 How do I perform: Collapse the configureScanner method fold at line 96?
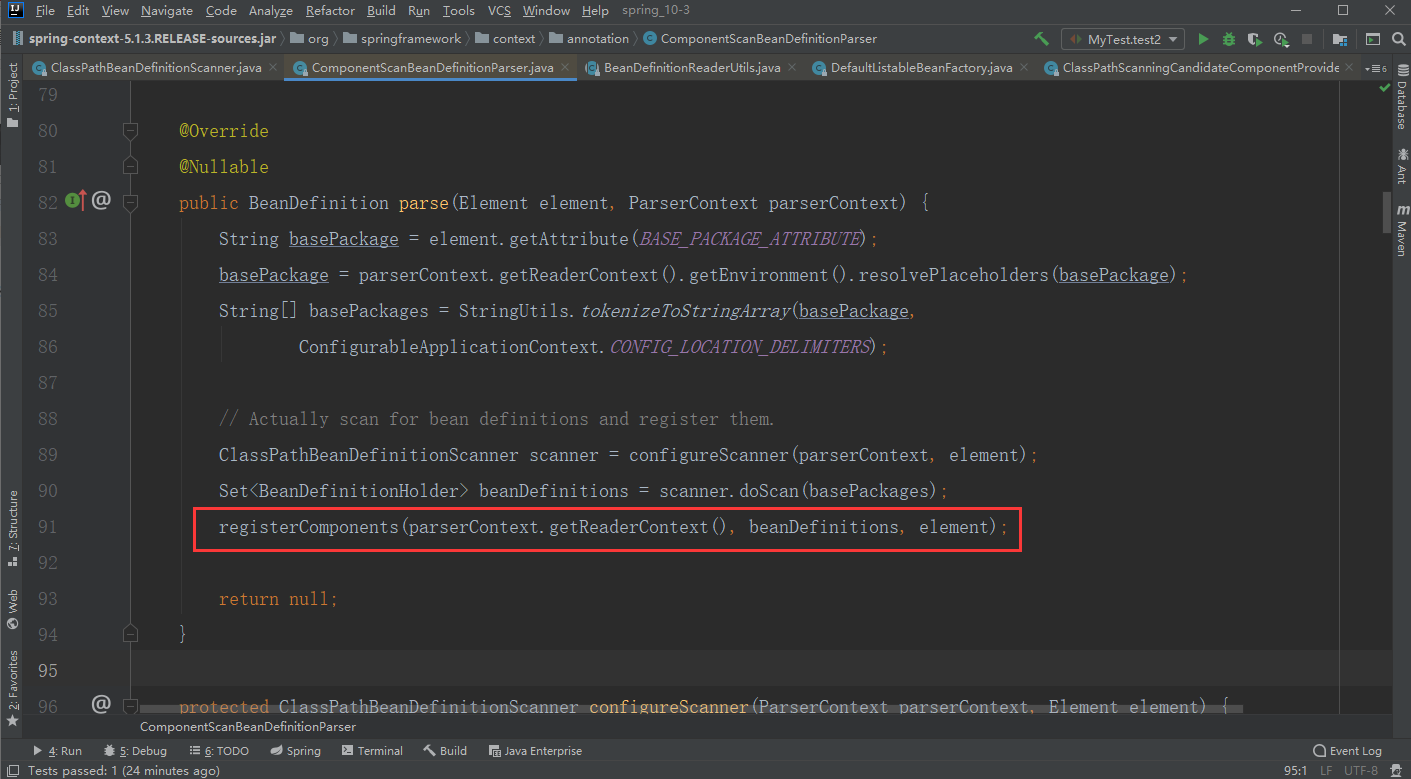point(130,706)
